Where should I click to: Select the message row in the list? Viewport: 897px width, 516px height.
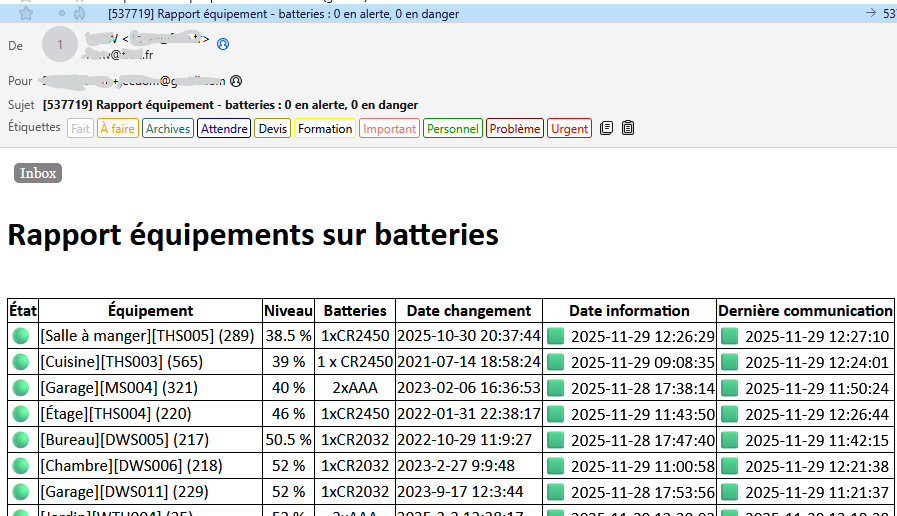(x=450, y=13)
